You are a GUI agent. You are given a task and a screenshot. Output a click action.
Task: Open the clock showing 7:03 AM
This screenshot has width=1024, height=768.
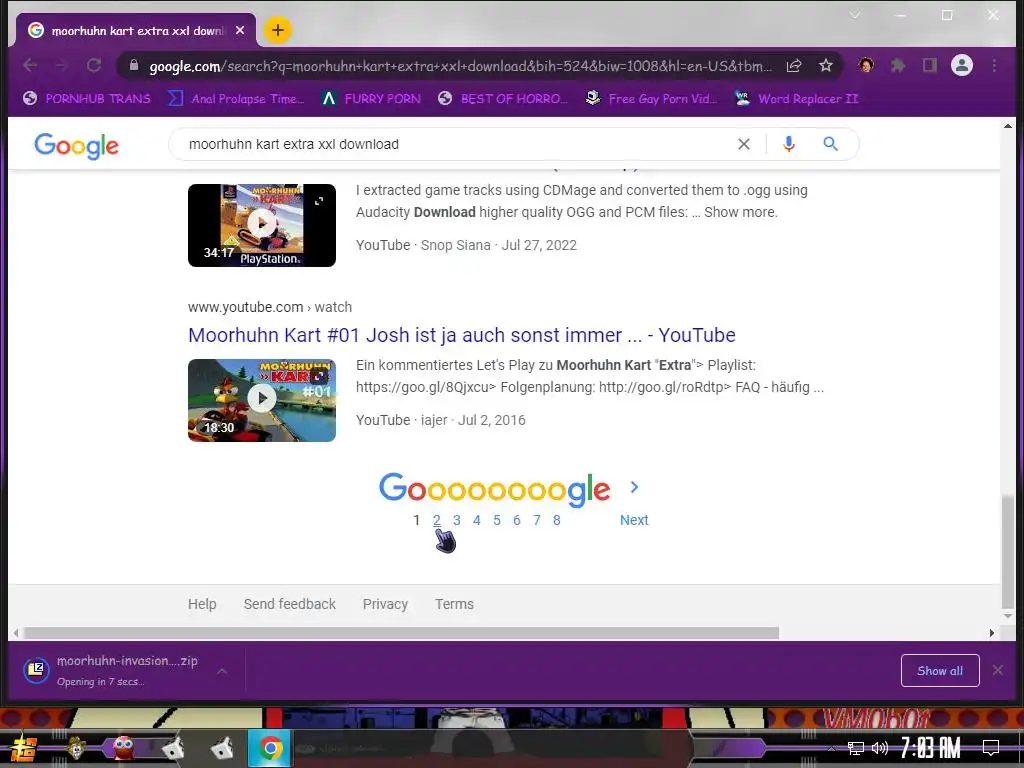pyautogui.click(x=931, y=748)
